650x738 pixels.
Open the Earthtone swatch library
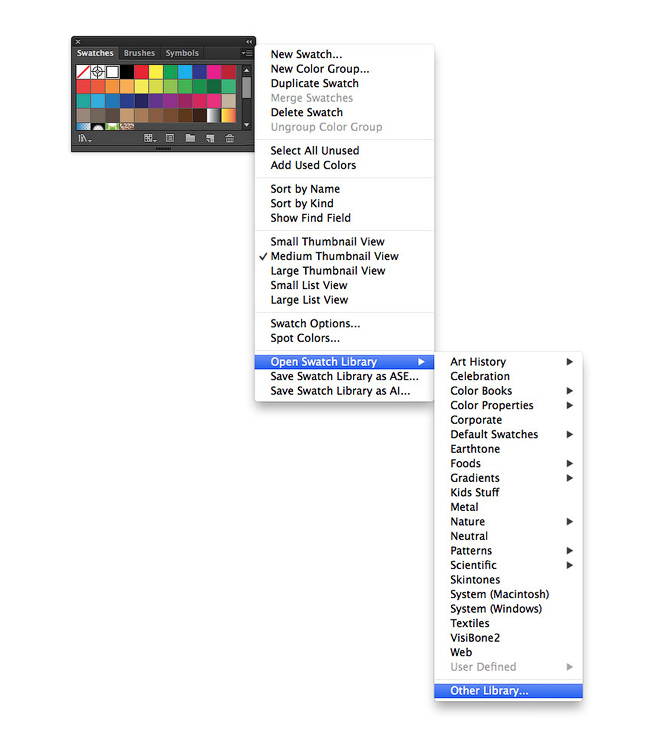tap(508, 449)
